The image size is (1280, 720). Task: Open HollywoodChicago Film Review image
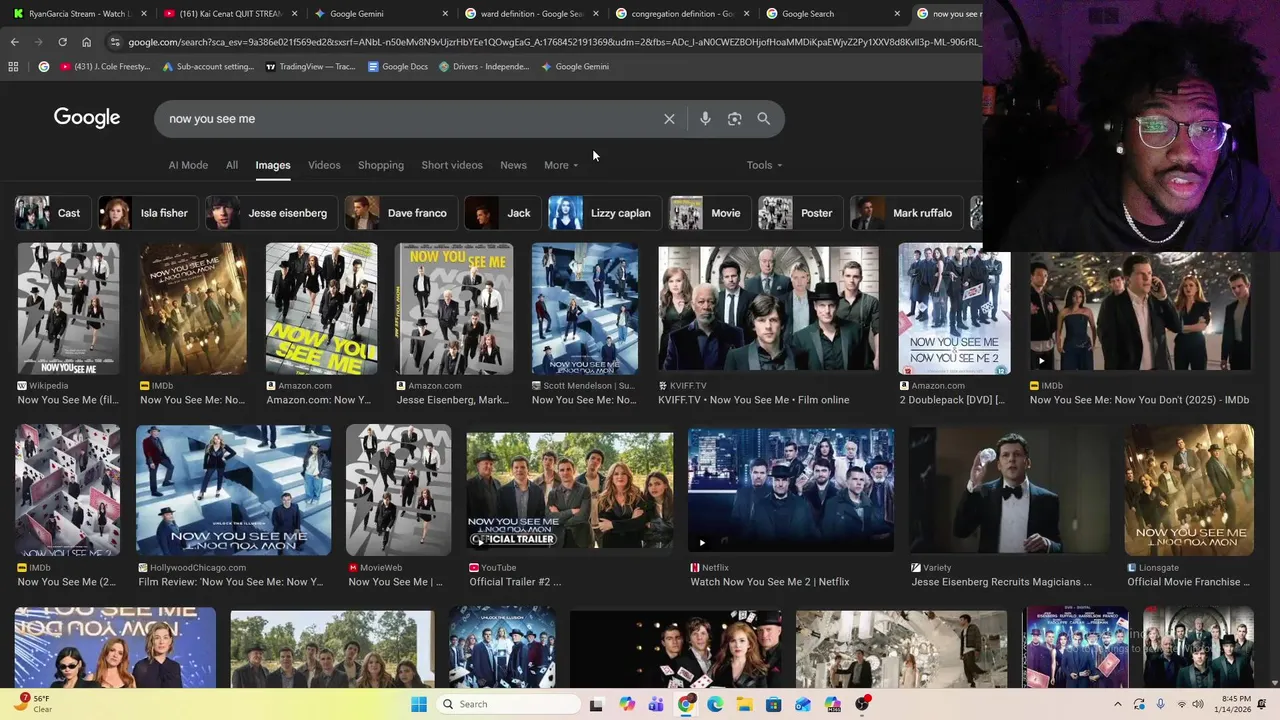coord(234,490)
